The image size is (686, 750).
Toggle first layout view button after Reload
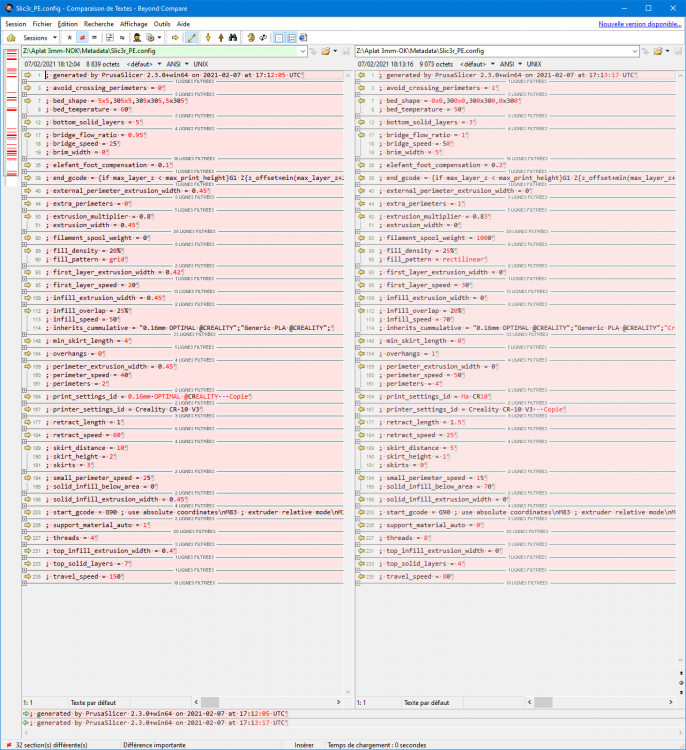click(279, 37)
